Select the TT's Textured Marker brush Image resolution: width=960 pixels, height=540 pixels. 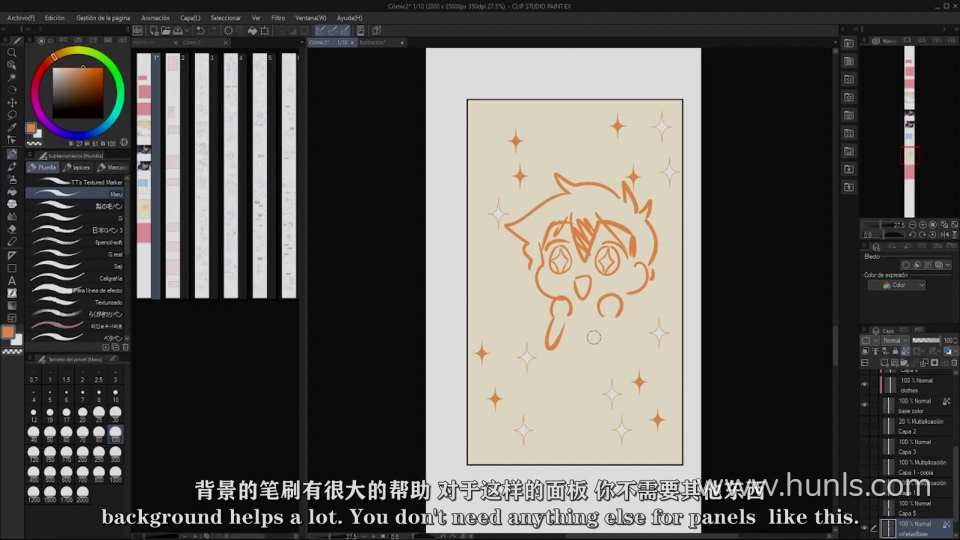point(77,182)
